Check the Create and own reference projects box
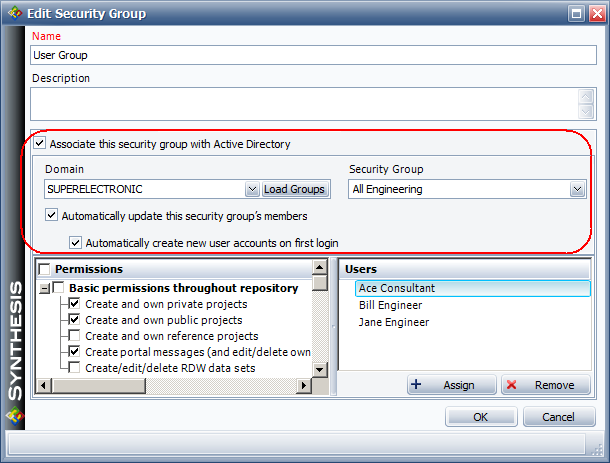The height and width of the screenshot is (463, 610). (x=76, y=336)
